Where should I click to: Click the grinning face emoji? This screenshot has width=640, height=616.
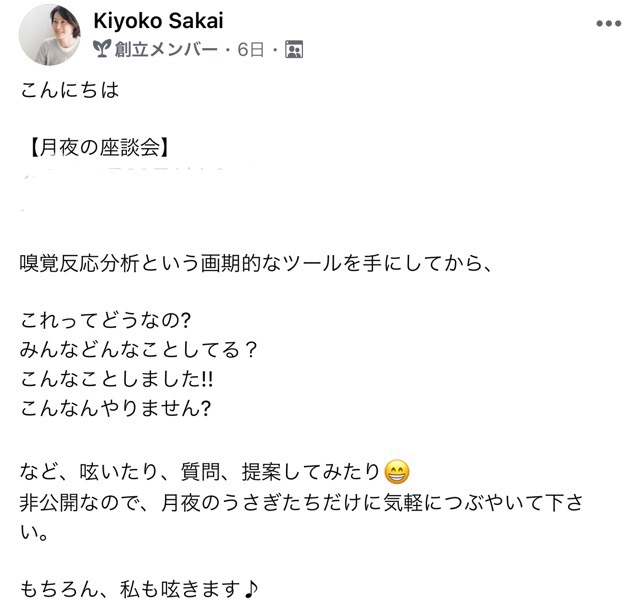point(397,470)
